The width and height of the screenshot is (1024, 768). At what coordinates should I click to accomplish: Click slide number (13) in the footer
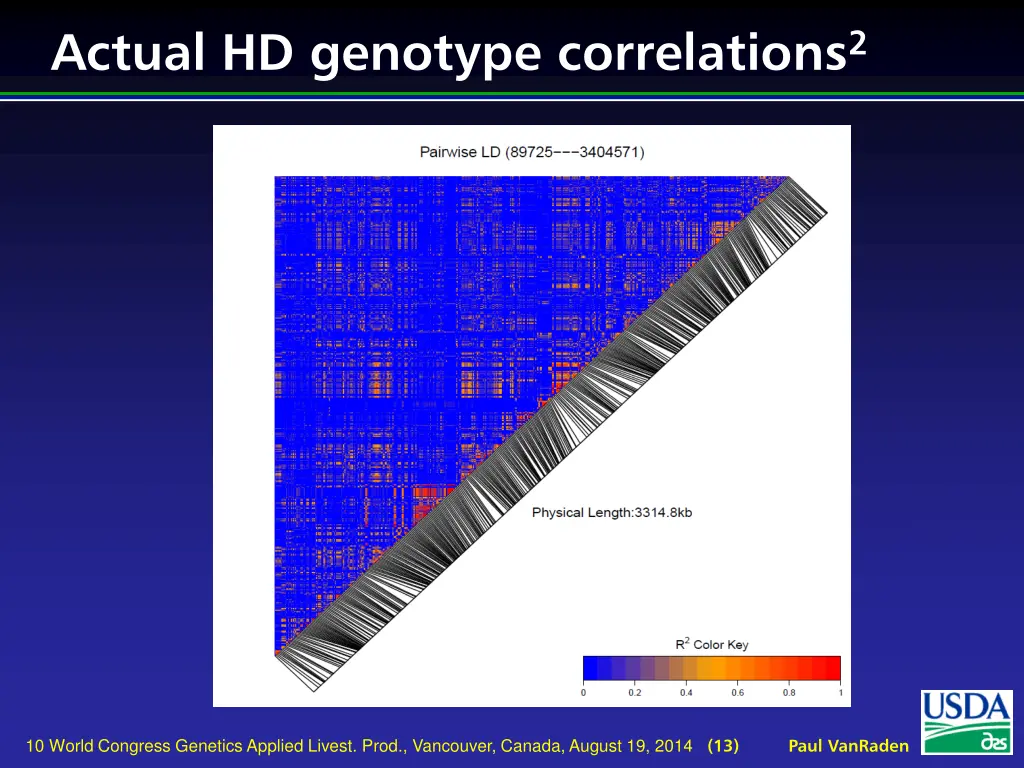(723, 745)
